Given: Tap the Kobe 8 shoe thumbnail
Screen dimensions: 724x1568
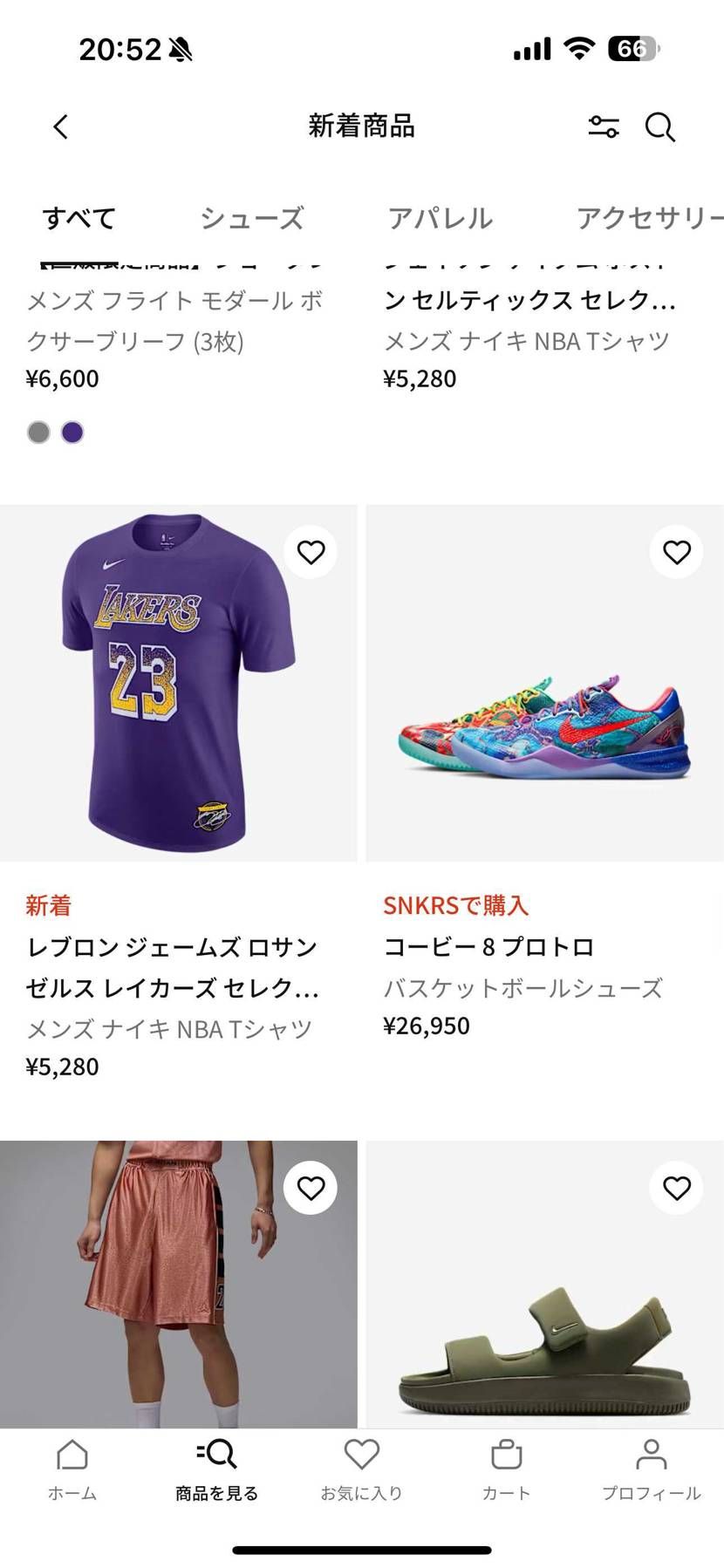Looking at the screenshot, I should pos(544,684).
